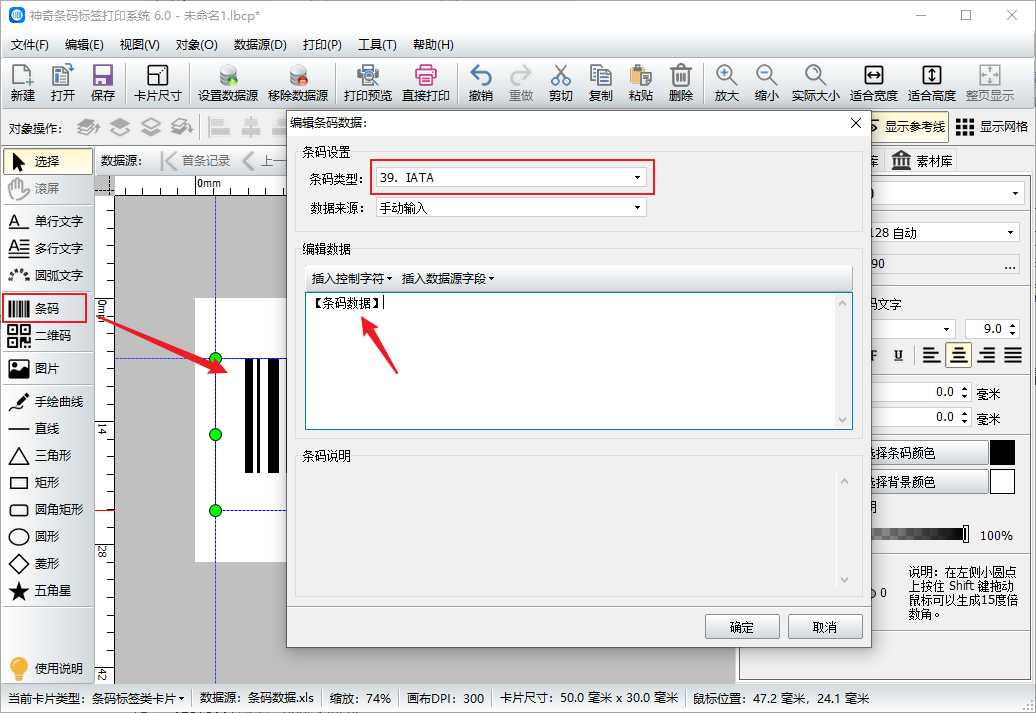Open a file with the 打开 icon

click(63, 83)
